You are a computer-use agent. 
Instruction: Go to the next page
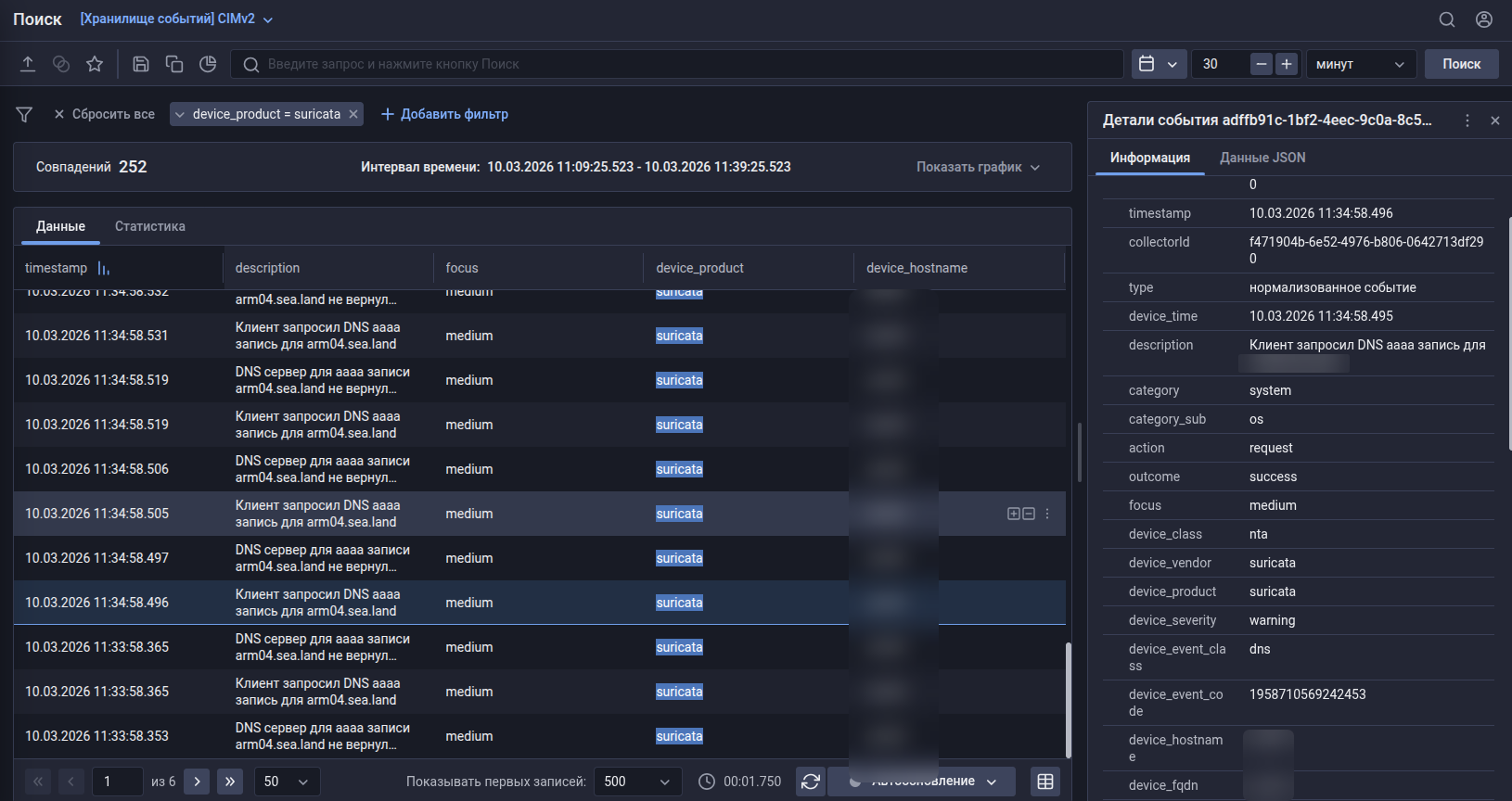coord(197,782)
